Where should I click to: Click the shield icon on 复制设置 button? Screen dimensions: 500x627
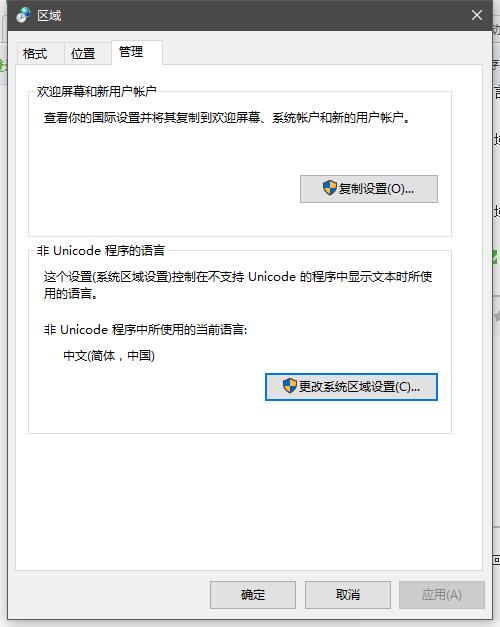tap(330, 188)
